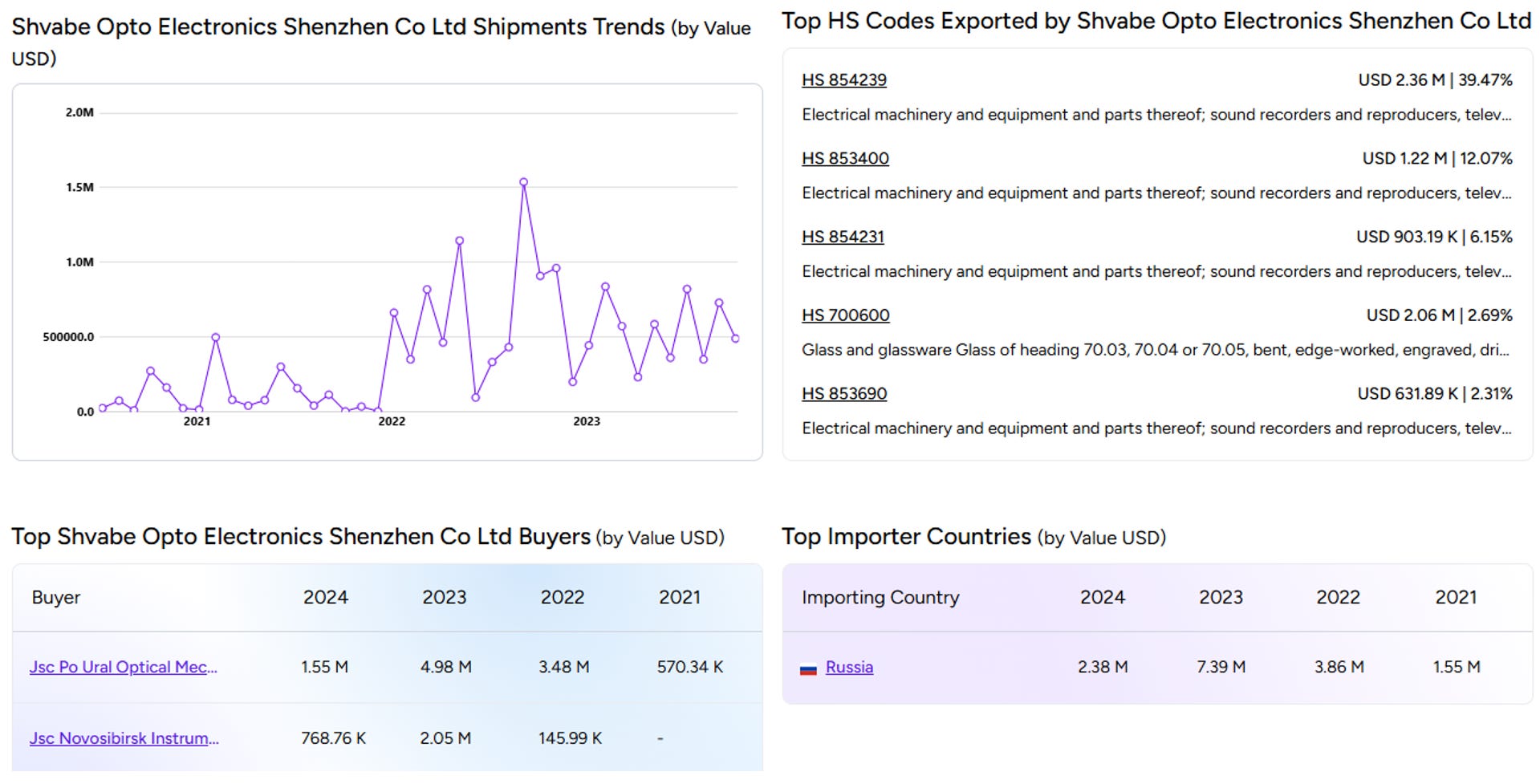Click the 3.48 M cell in buyers table
The height and width of the screenshot is (784, 1540).
pyautogui.click(x=563, y=667)
